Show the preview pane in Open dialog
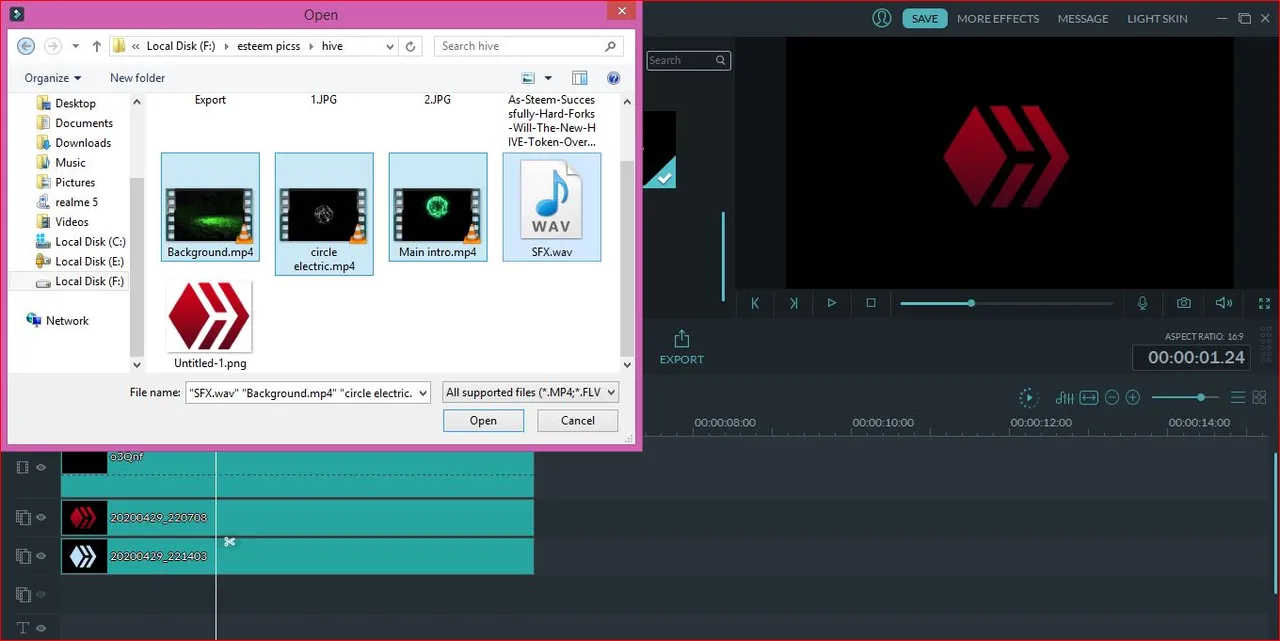Viewport: 1280px width, 641px height. pos(579,78)
